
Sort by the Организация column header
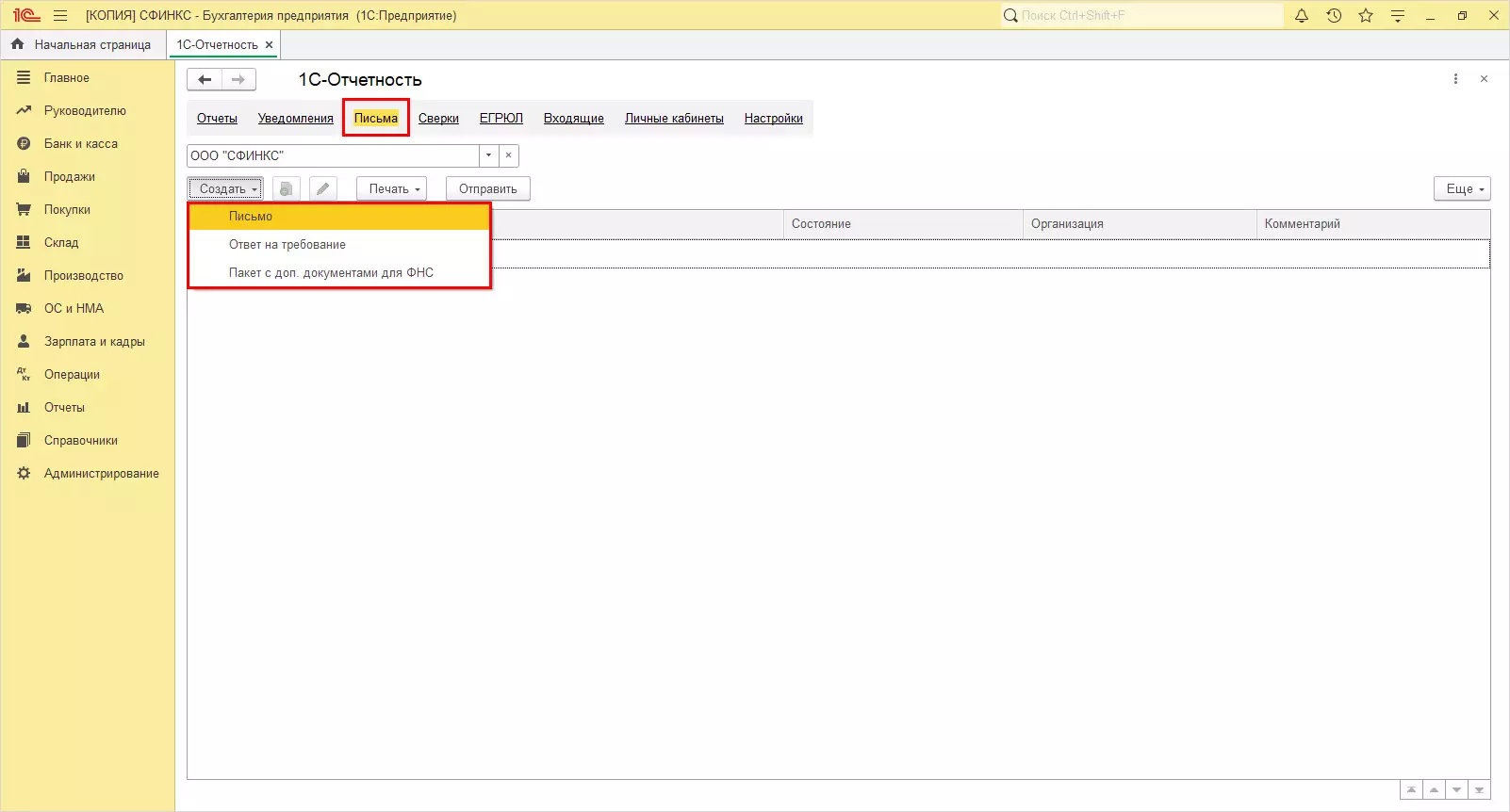[1141, 224]
